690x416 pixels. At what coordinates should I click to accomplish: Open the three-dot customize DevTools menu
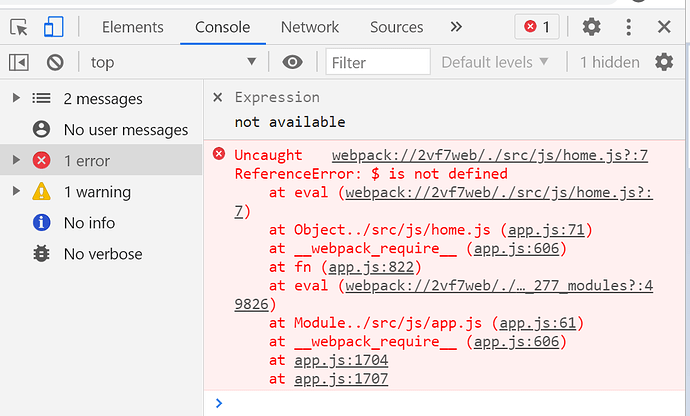pyautogui.click(x=628, y=27)
